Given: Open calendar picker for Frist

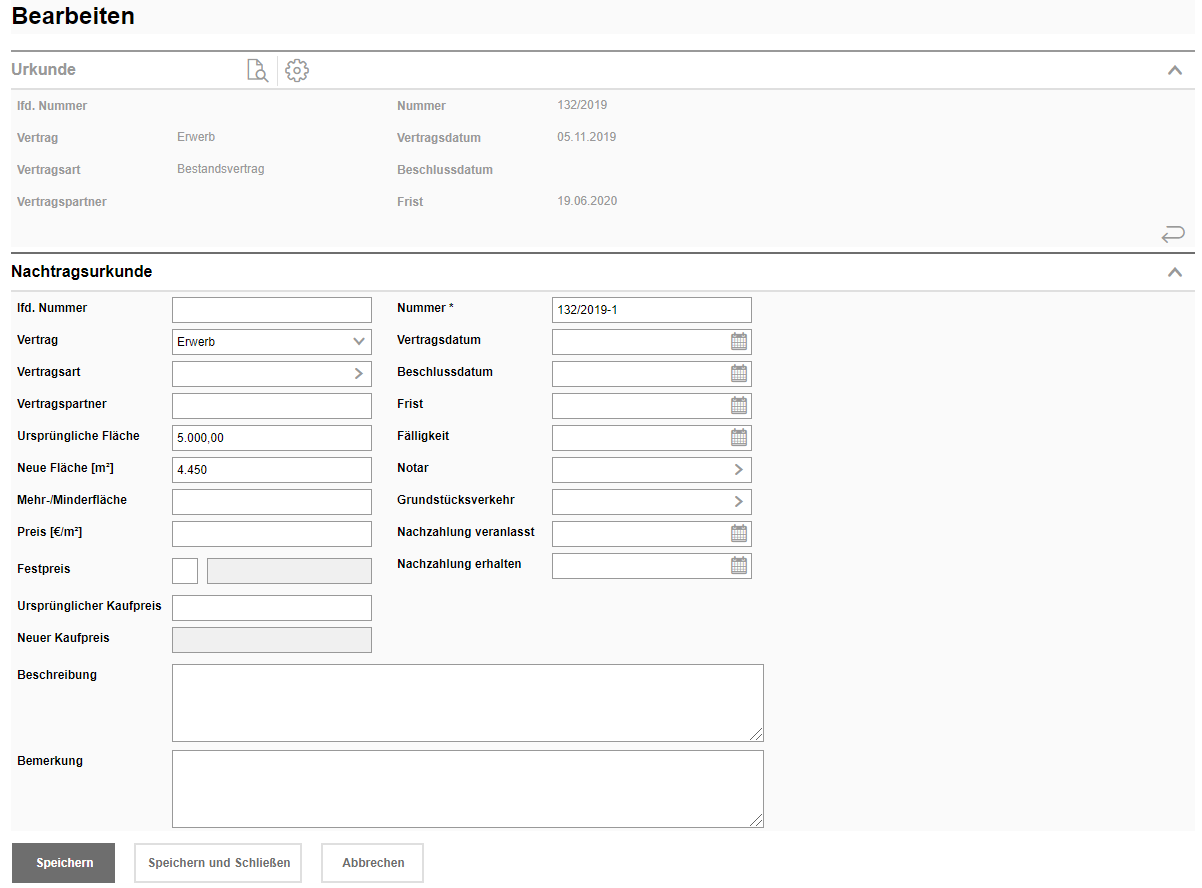Looking at the screenshot, I should pos(739,405).
